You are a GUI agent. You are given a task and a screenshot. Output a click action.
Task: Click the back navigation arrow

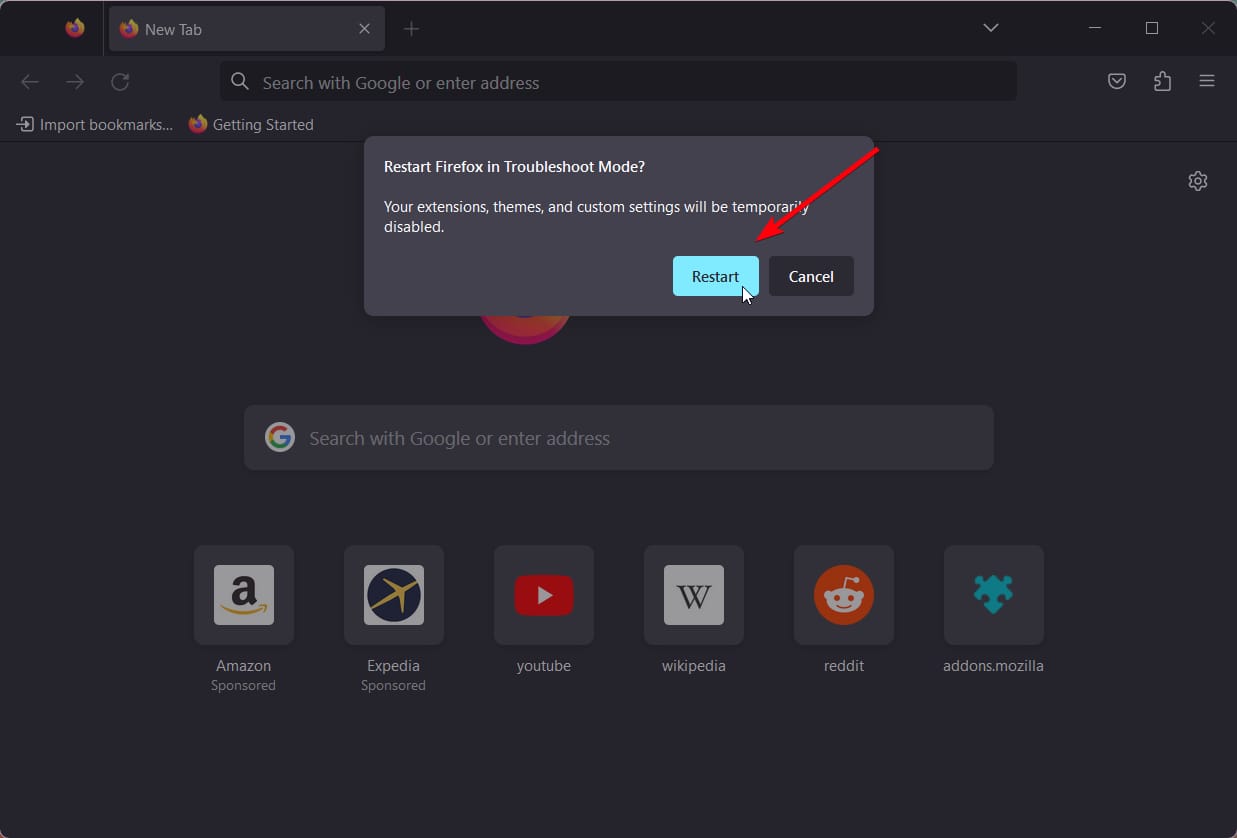(30, 82)
